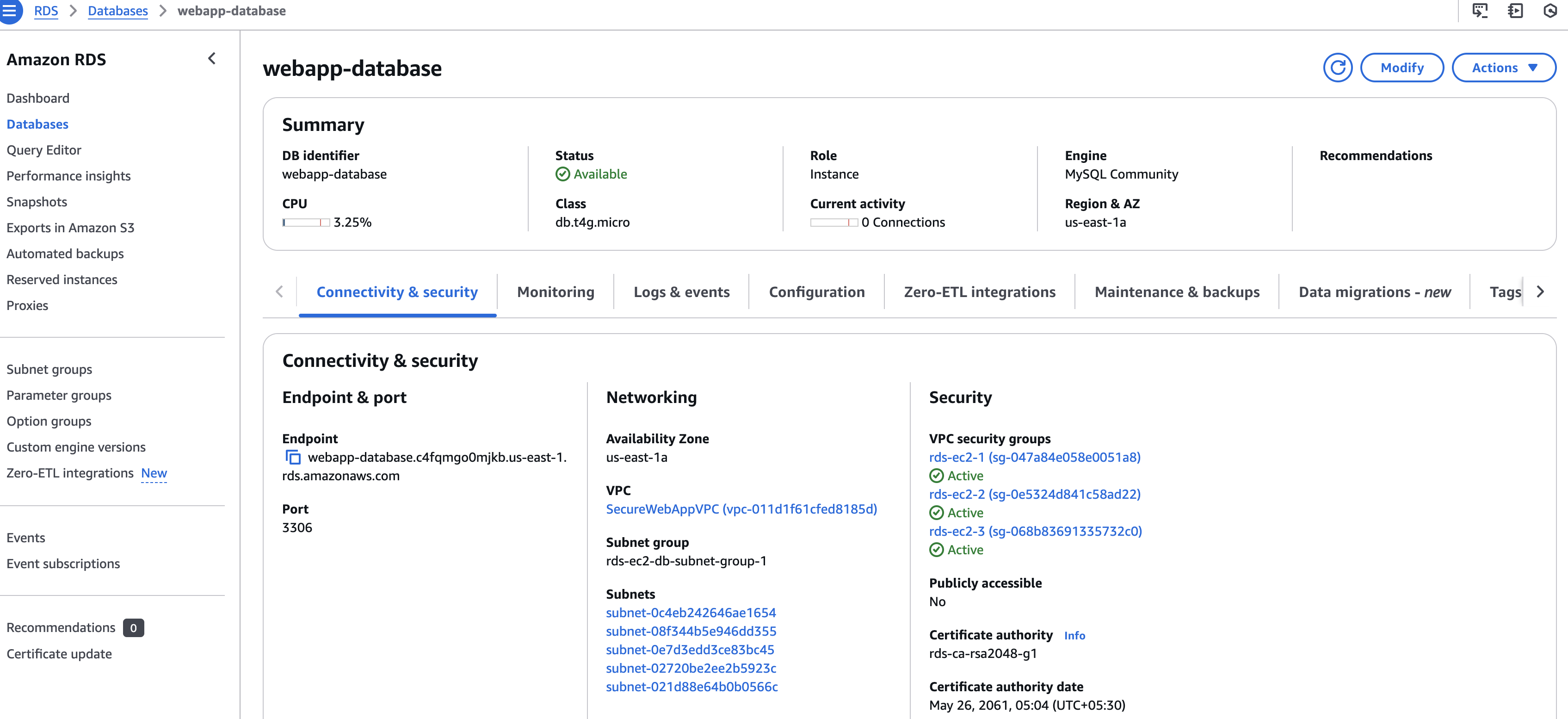Open the Actions dropdown

click(x=1504, y=68)
